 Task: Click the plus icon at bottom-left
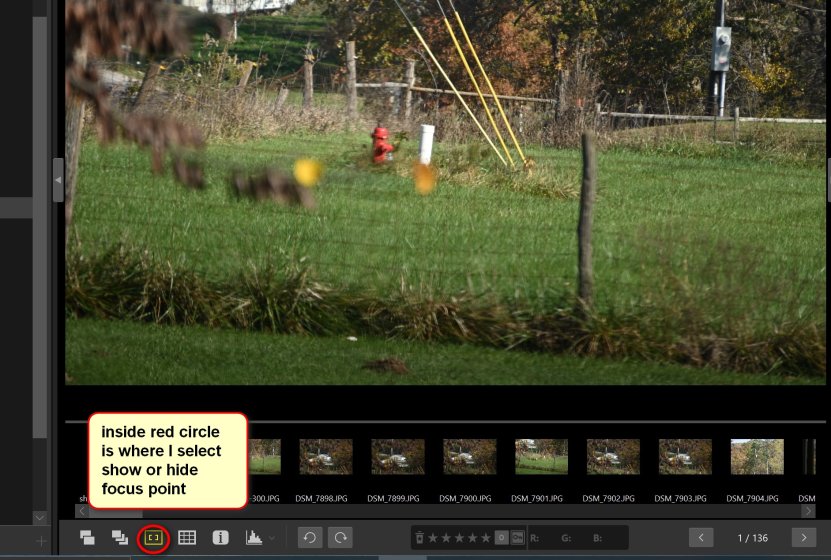tap(41, 541)
